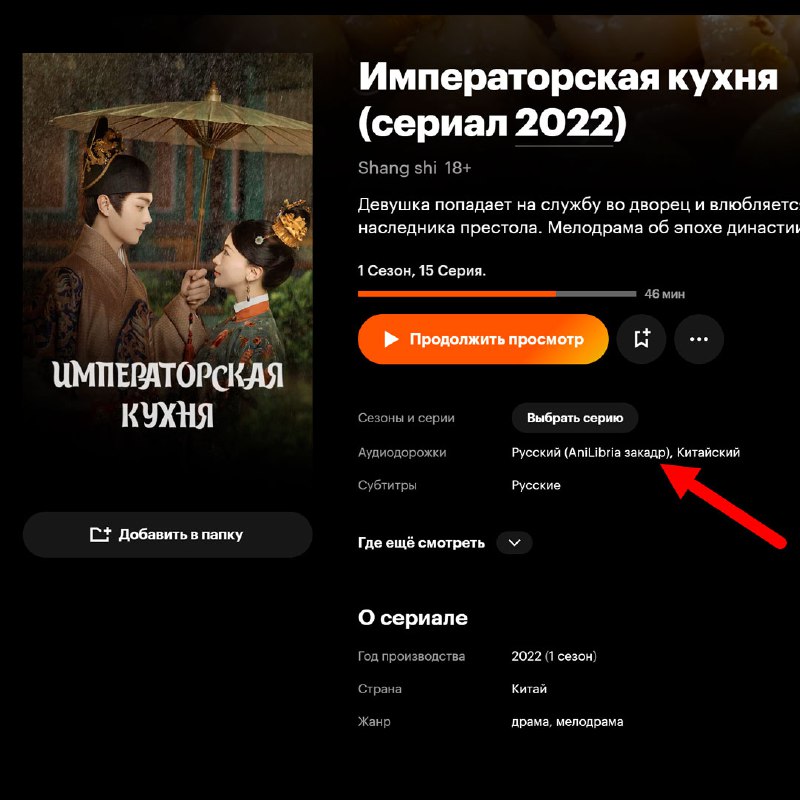Viewport: 800px width, 800px height.
Task: Click мелодрама genre link
Action: pos(589,722)
